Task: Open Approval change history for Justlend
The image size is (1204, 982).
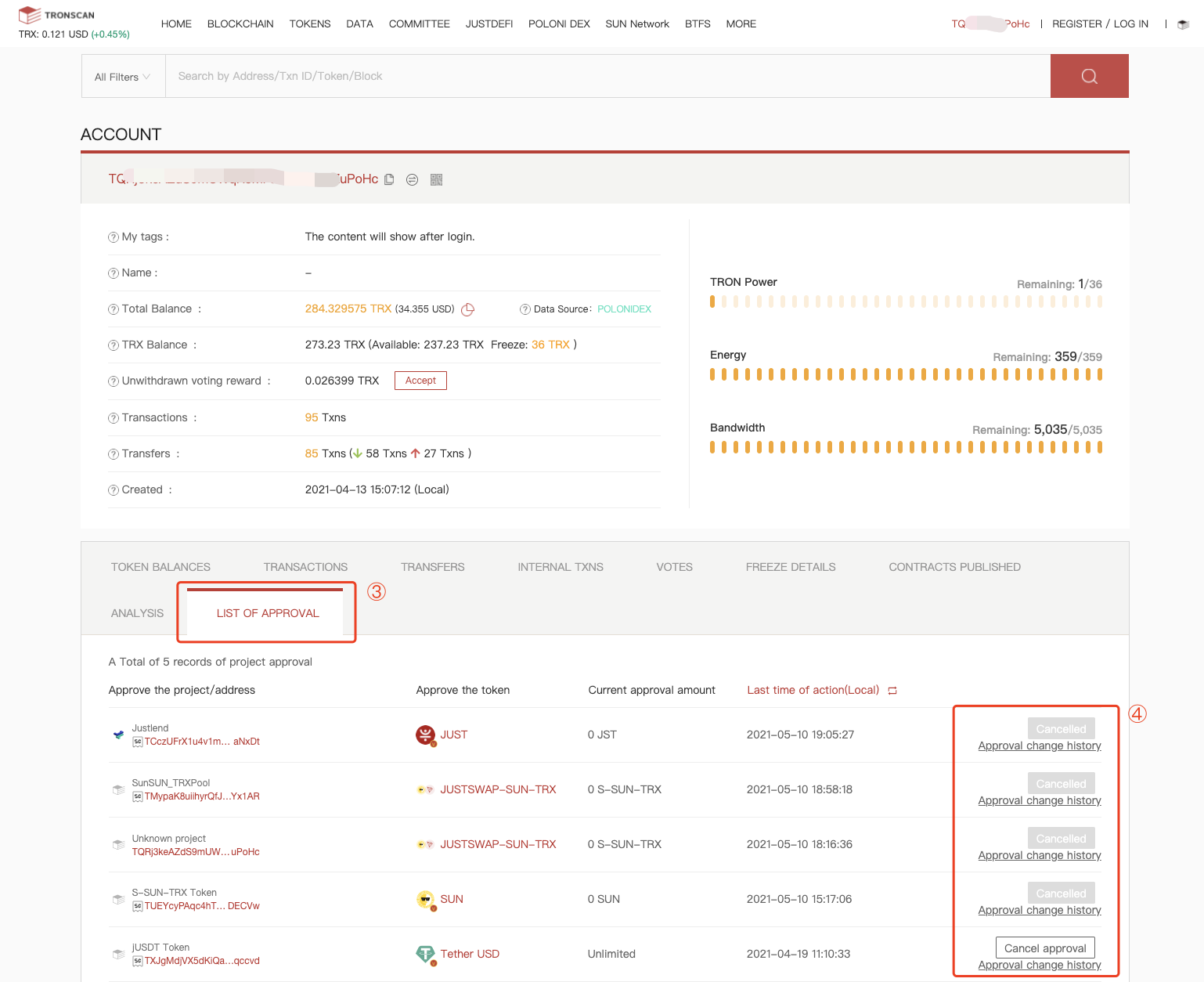Action: click(1040, 746)
